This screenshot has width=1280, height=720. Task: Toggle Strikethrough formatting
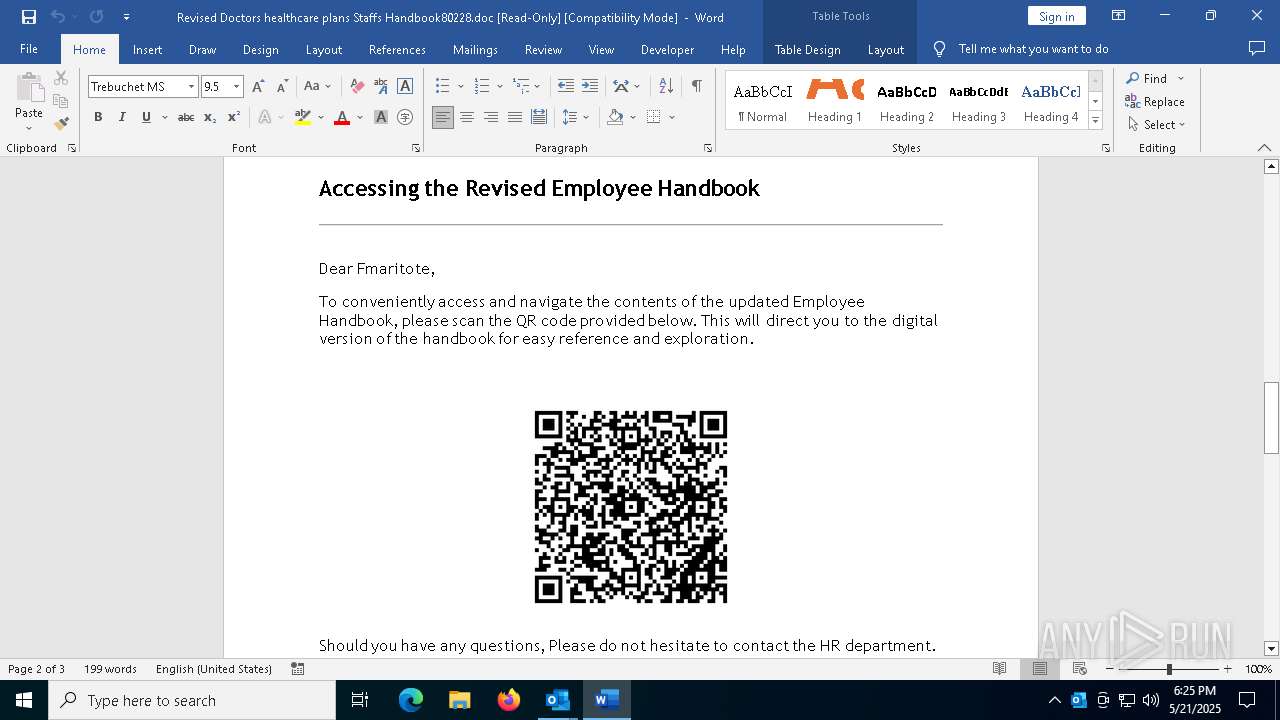pyautogui.click(x=186, y=118)
